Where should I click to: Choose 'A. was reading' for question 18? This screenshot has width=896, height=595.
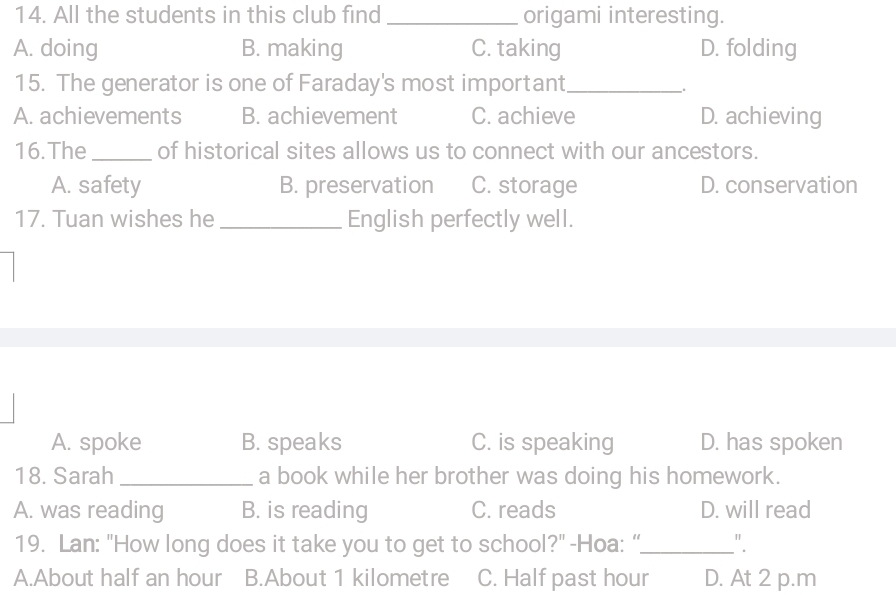coord(89,510)
